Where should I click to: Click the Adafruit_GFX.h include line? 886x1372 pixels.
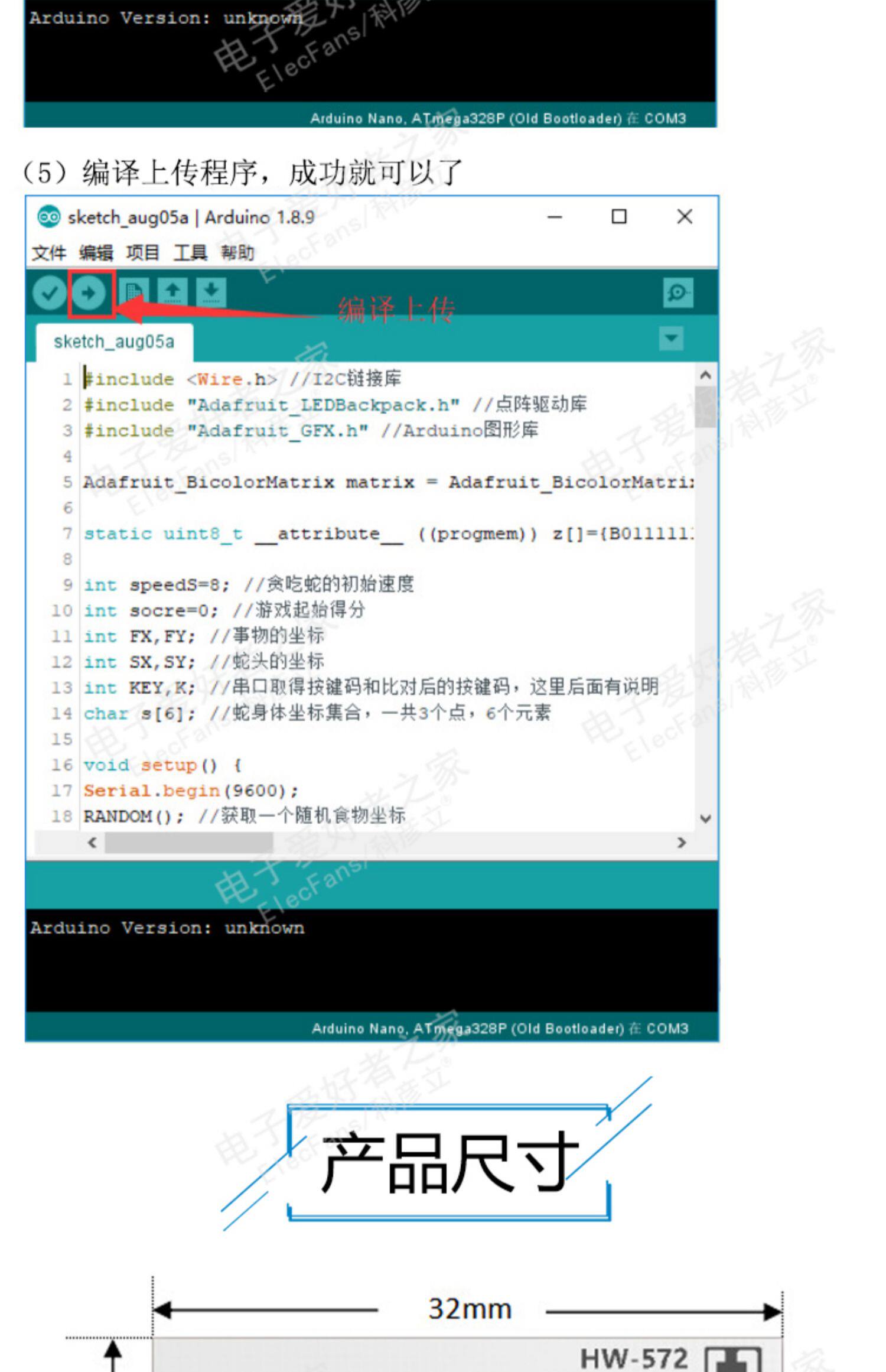pos(311,430)
